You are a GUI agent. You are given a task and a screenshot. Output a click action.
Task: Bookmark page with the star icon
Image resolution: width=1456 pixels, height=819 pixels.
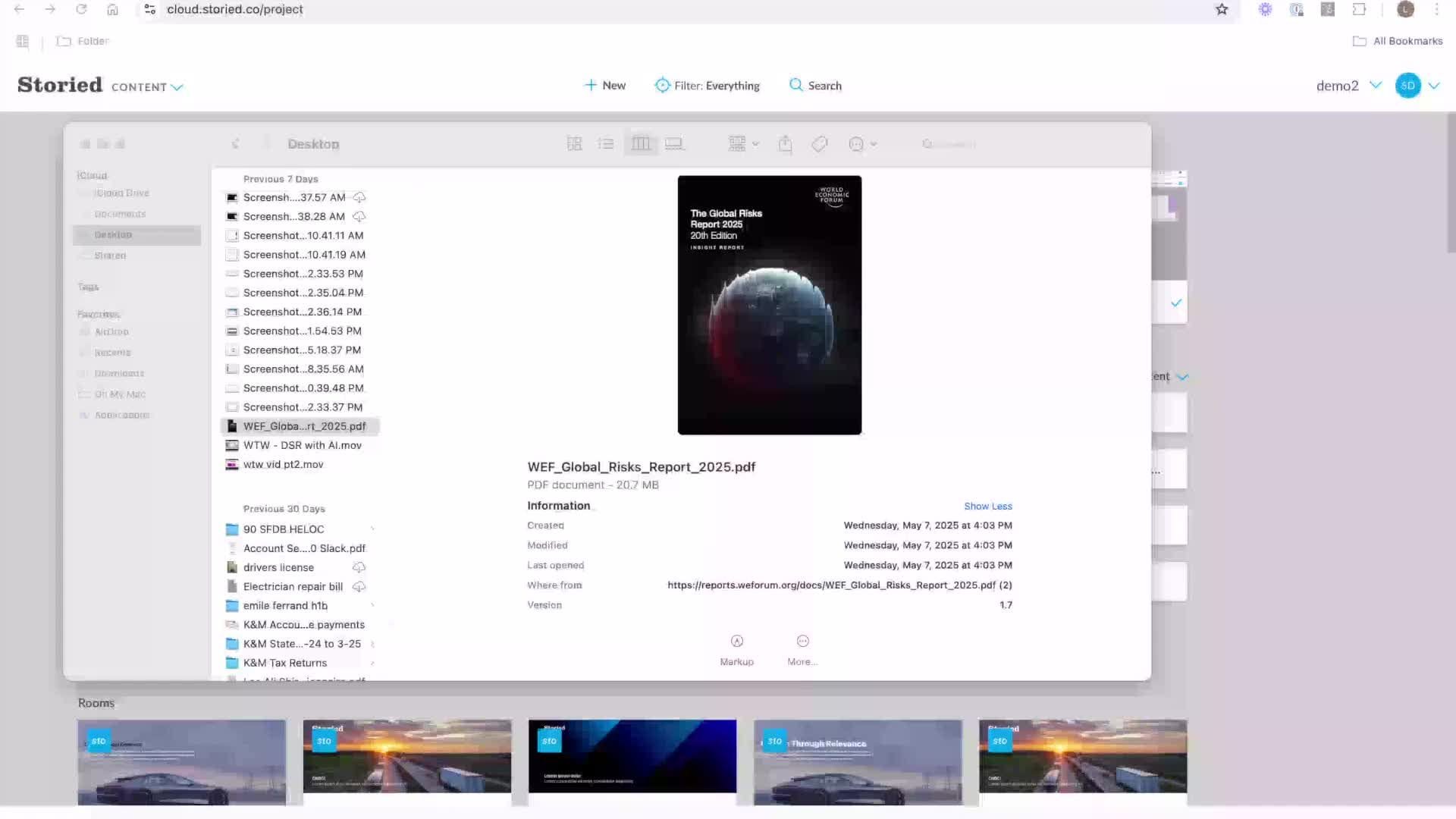click(x=1221, y=10)
